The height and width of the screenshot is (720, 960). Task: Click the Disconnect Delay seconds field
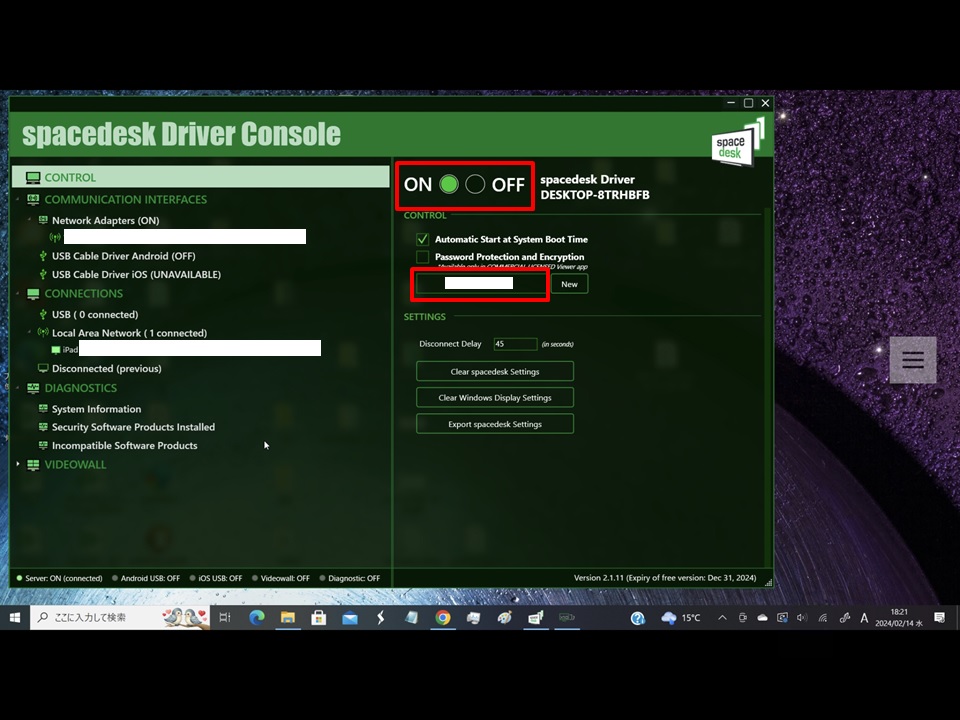[x=515, y=344]
